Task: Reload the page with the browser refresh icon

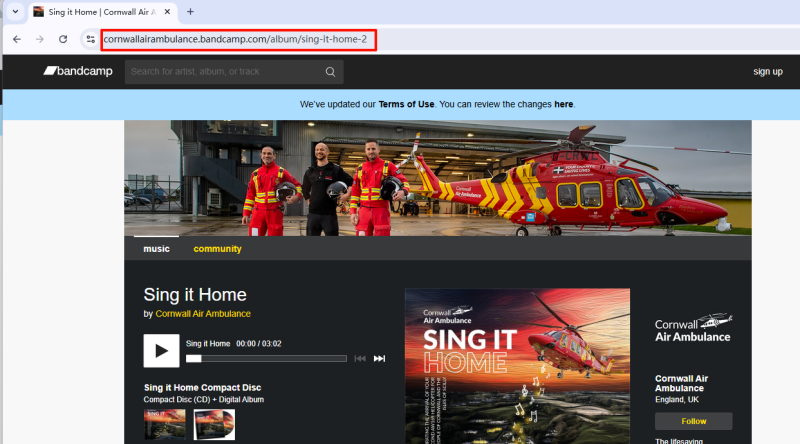Action: click(63, 39)
